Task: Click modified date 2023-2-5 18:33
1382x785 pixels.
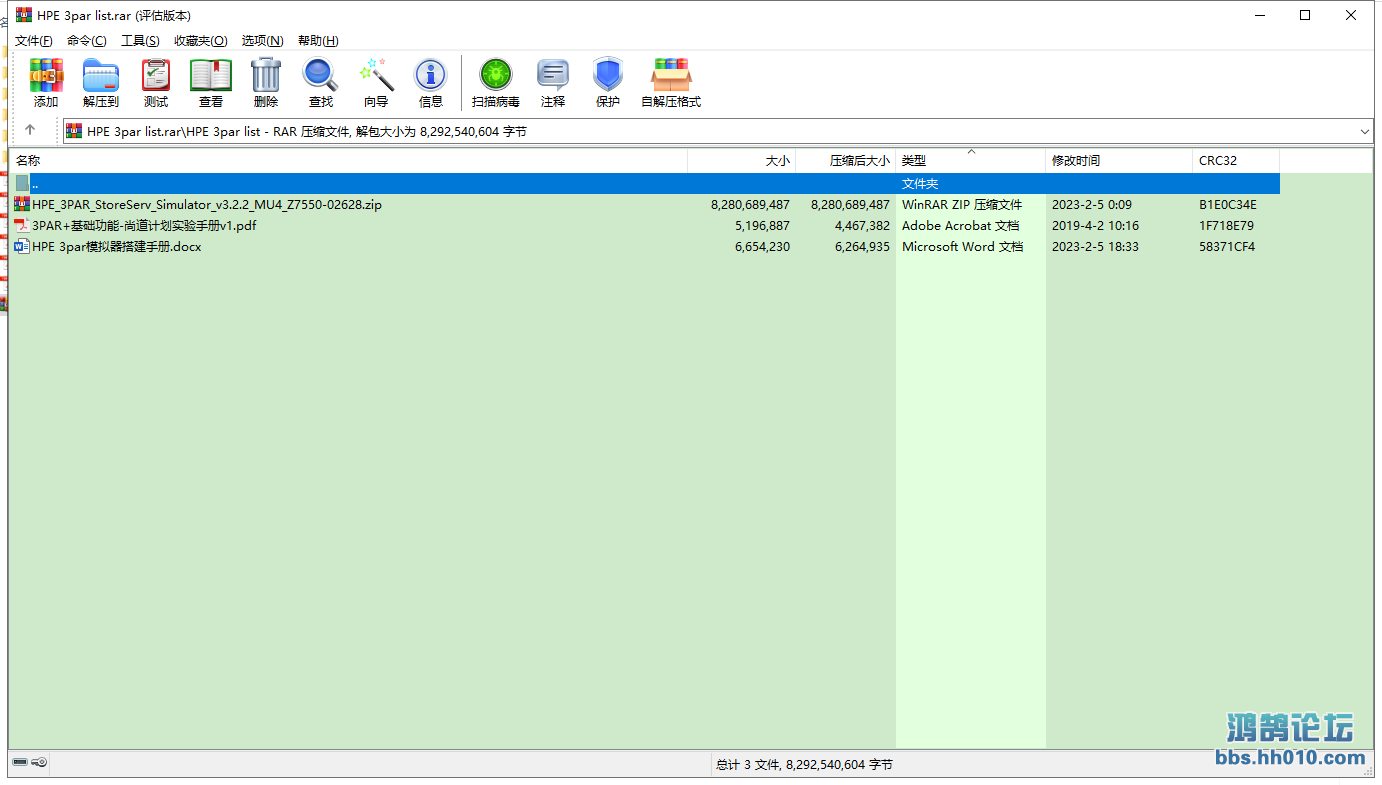Action: [x=1095, y=246]
